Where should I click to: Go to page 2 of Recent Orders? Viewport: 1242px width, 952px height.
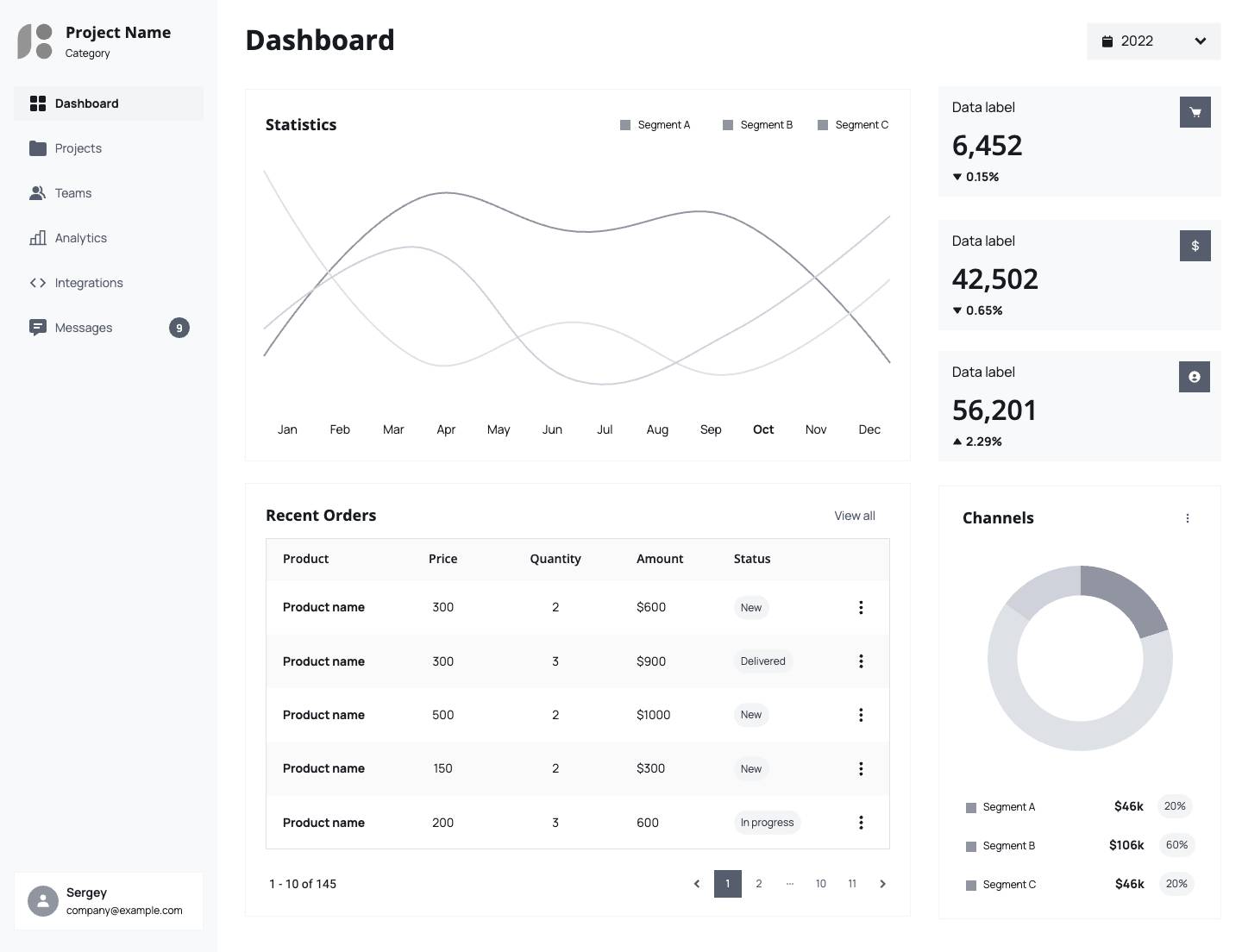pyautogui.click(x=758, y=884)
